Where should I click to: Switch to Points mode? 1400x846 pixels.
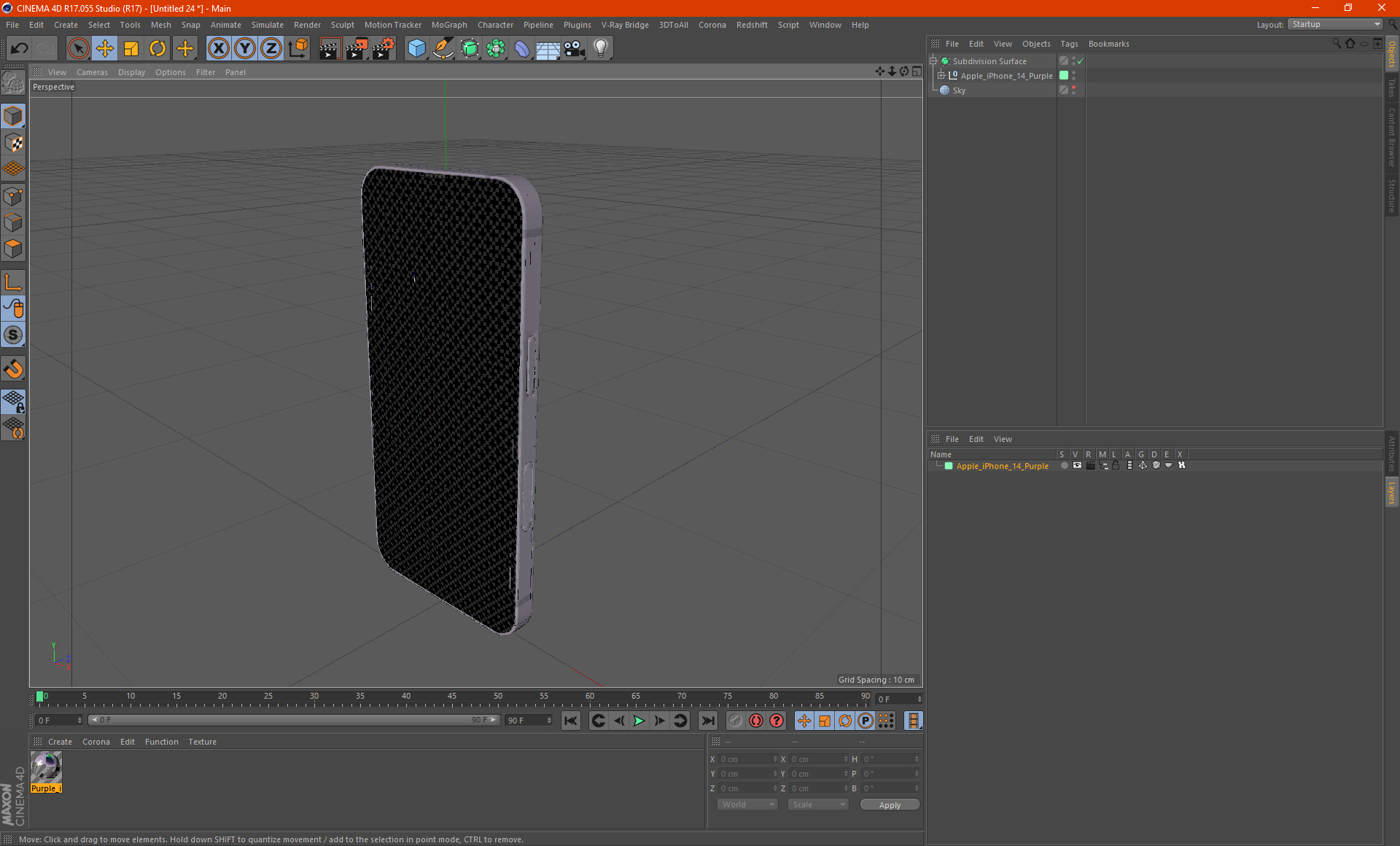(x=13, y=196)
